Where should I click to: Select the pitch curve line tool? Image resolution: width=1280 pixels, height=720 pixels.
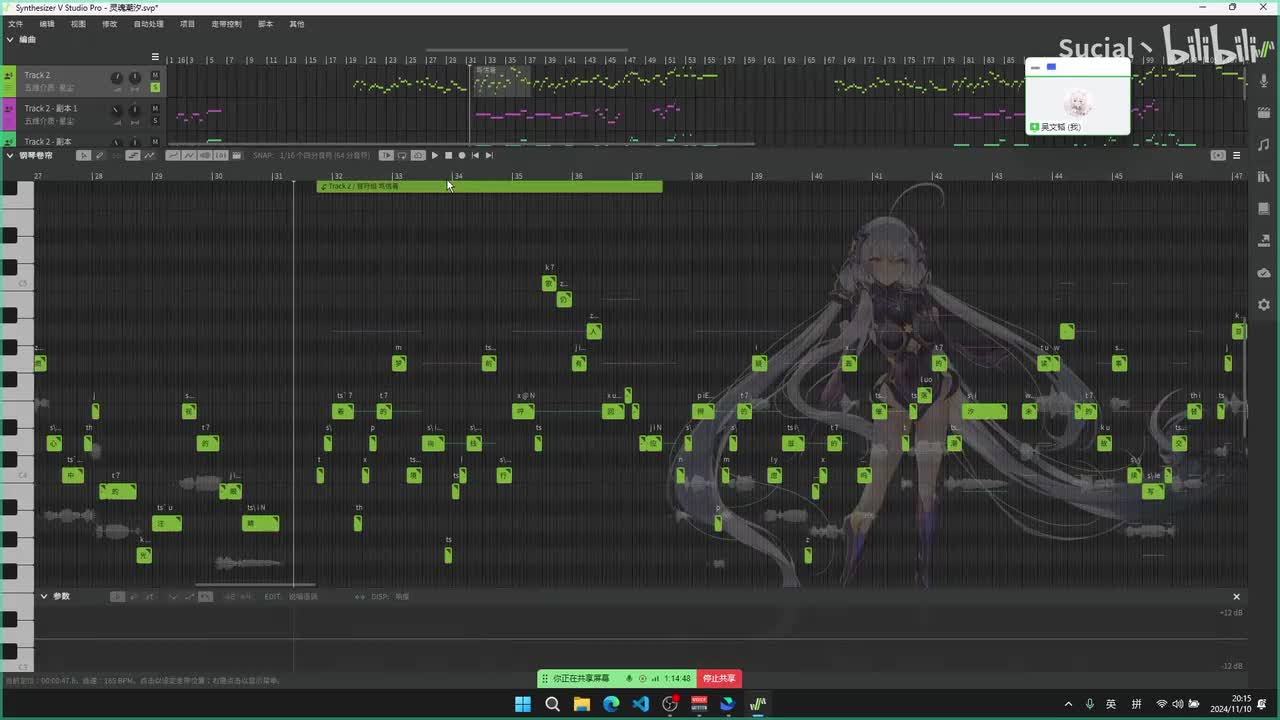pyautogui.click(x=150, y=155)
